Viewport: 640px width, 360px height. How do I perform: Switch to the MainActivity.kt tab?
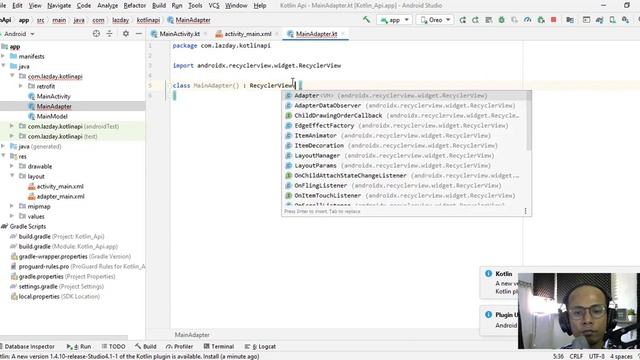(x=179, y=34)
